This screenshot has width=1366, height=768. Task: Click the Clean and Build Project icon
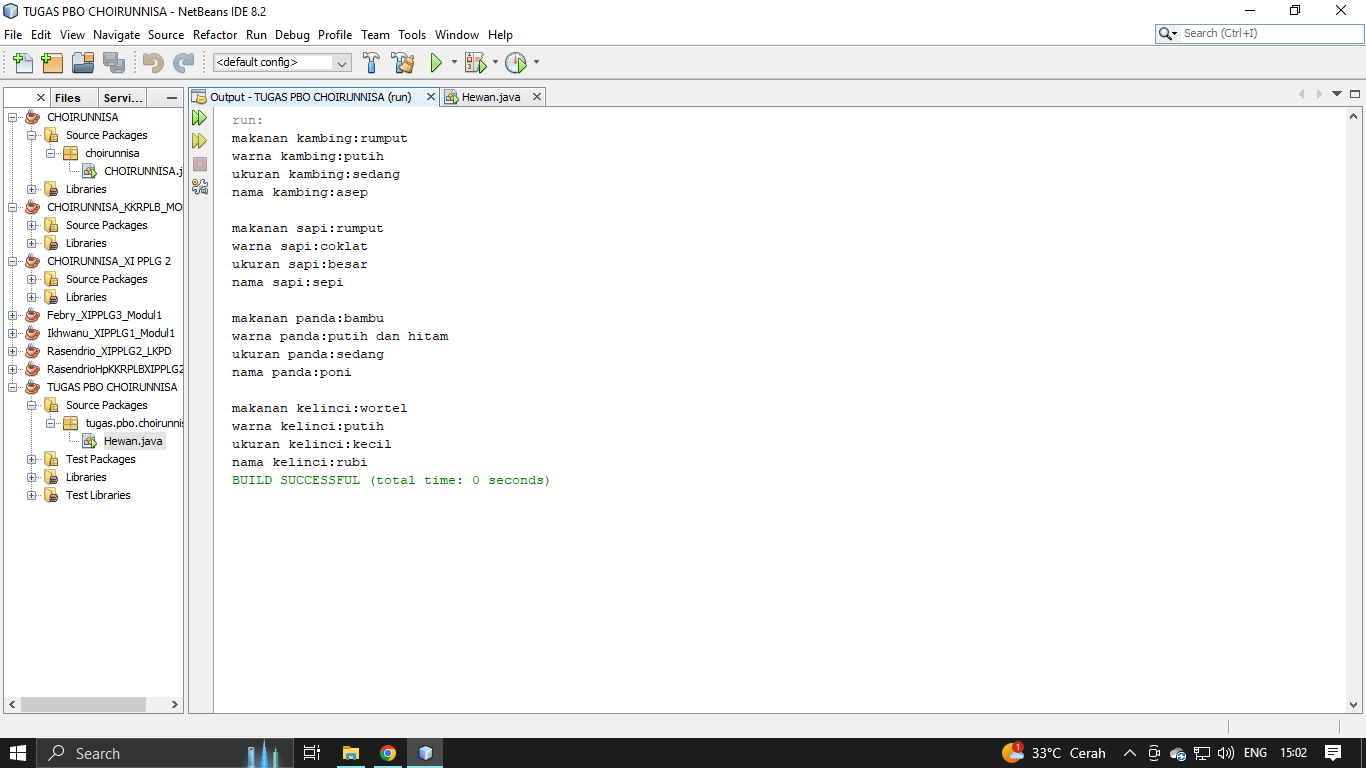coord(403,63)
